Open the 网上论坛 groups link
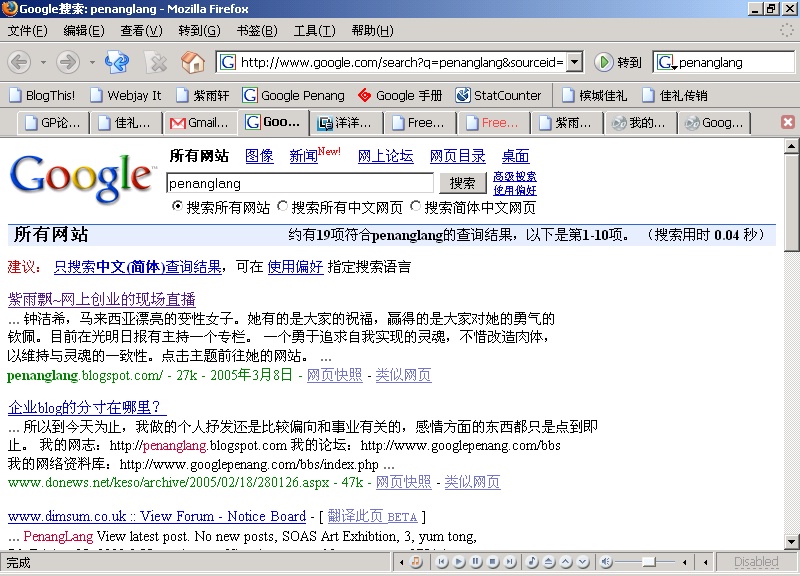This screenshot has height=576, width=800. [x=385, y=156]
